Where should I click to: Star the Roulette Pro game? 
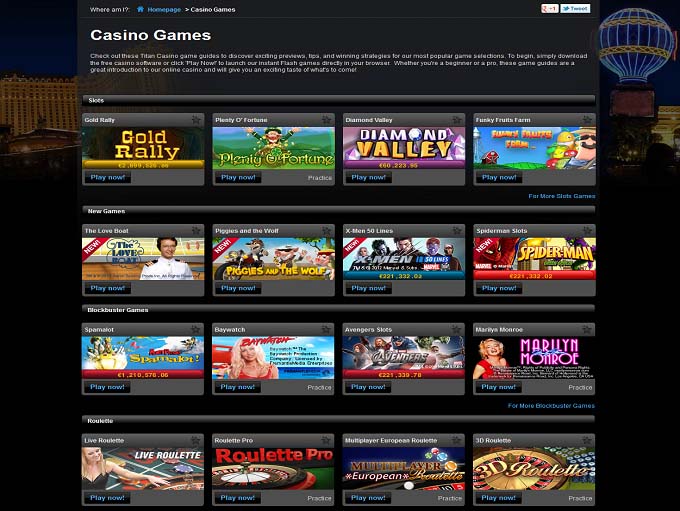[326, 440]
